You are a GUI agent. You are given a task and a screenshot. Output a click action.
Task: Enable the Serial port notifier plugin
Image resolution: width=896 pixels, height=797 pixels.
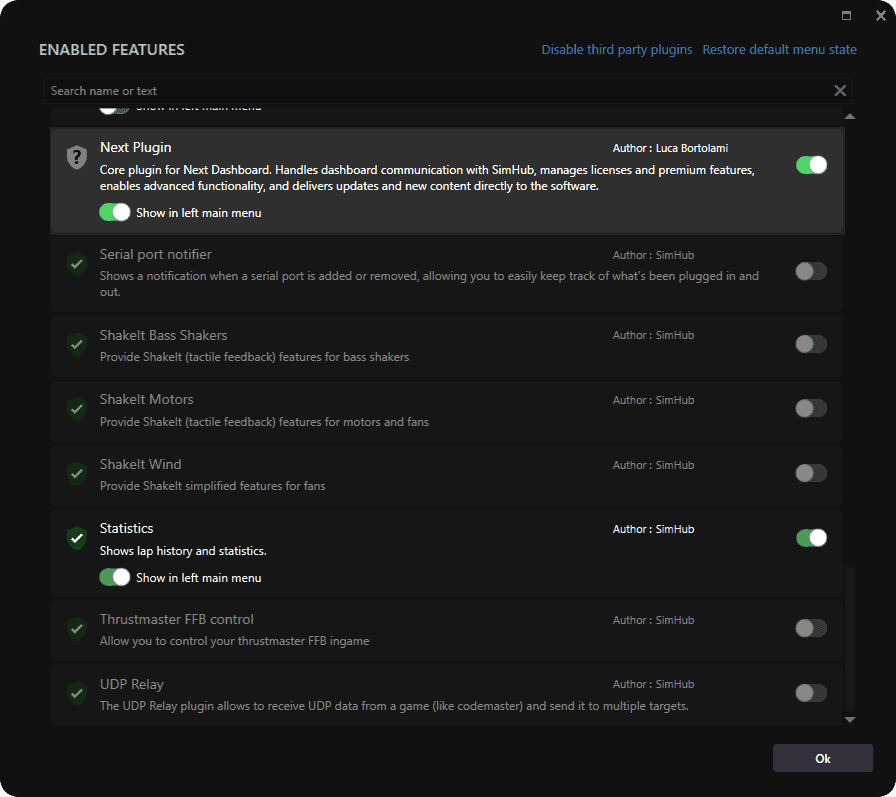811,271
